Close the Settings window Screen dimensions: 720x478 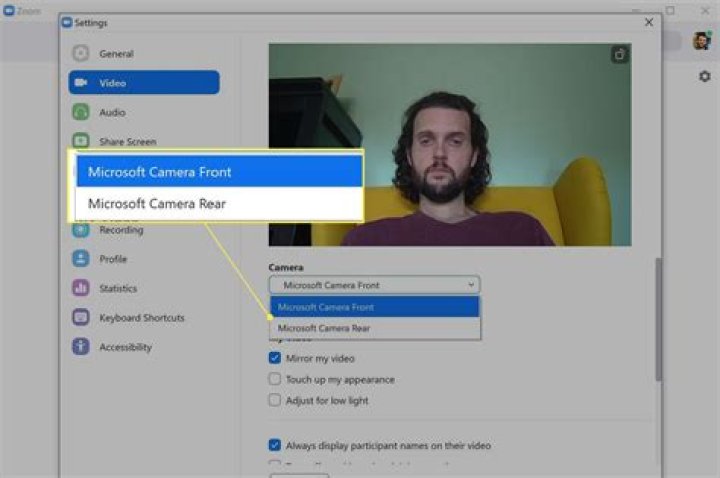pos(649,22)
